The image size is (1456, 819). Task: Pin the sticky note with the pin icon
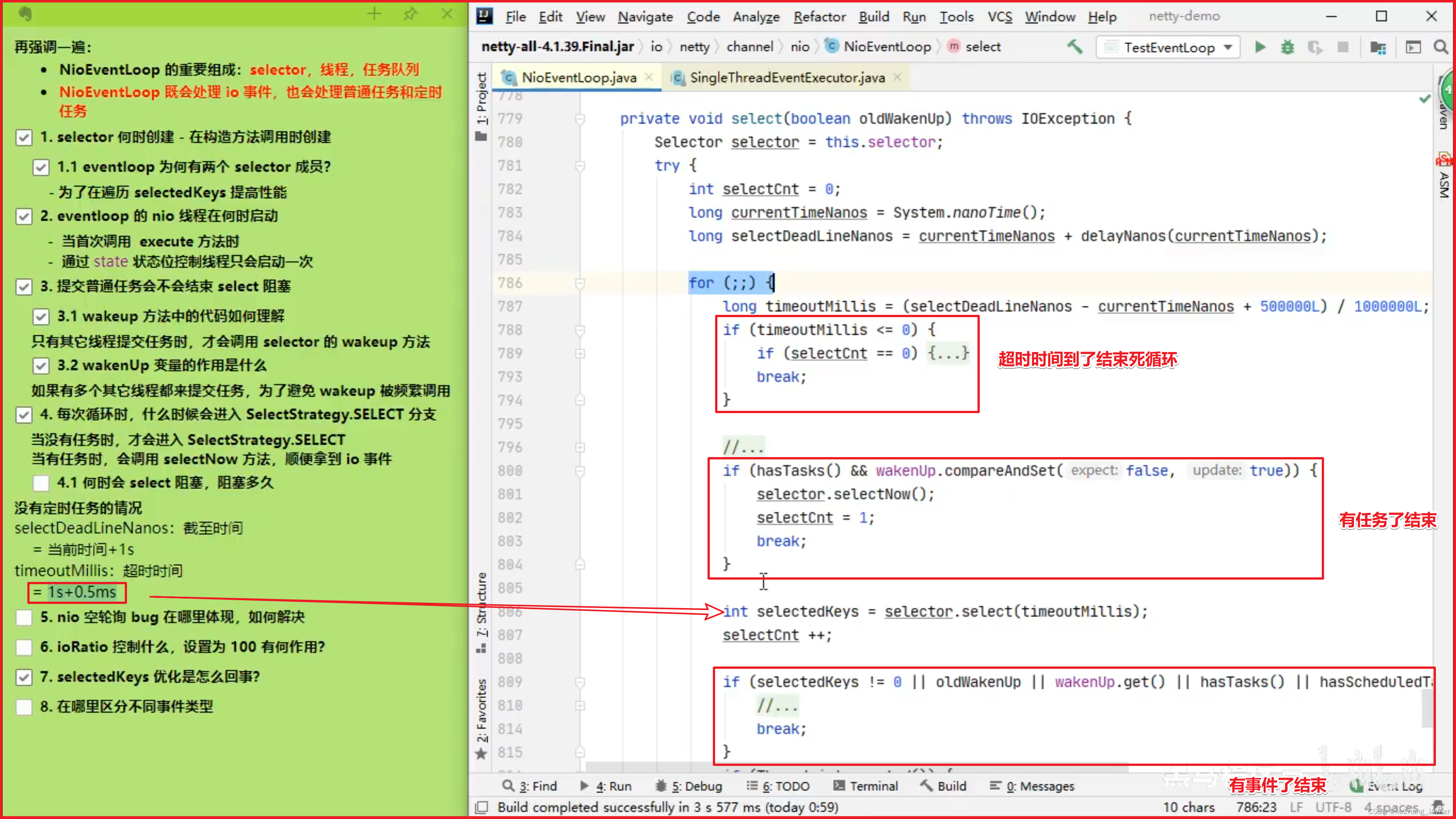pyautogui.click(x=410, y=14)
